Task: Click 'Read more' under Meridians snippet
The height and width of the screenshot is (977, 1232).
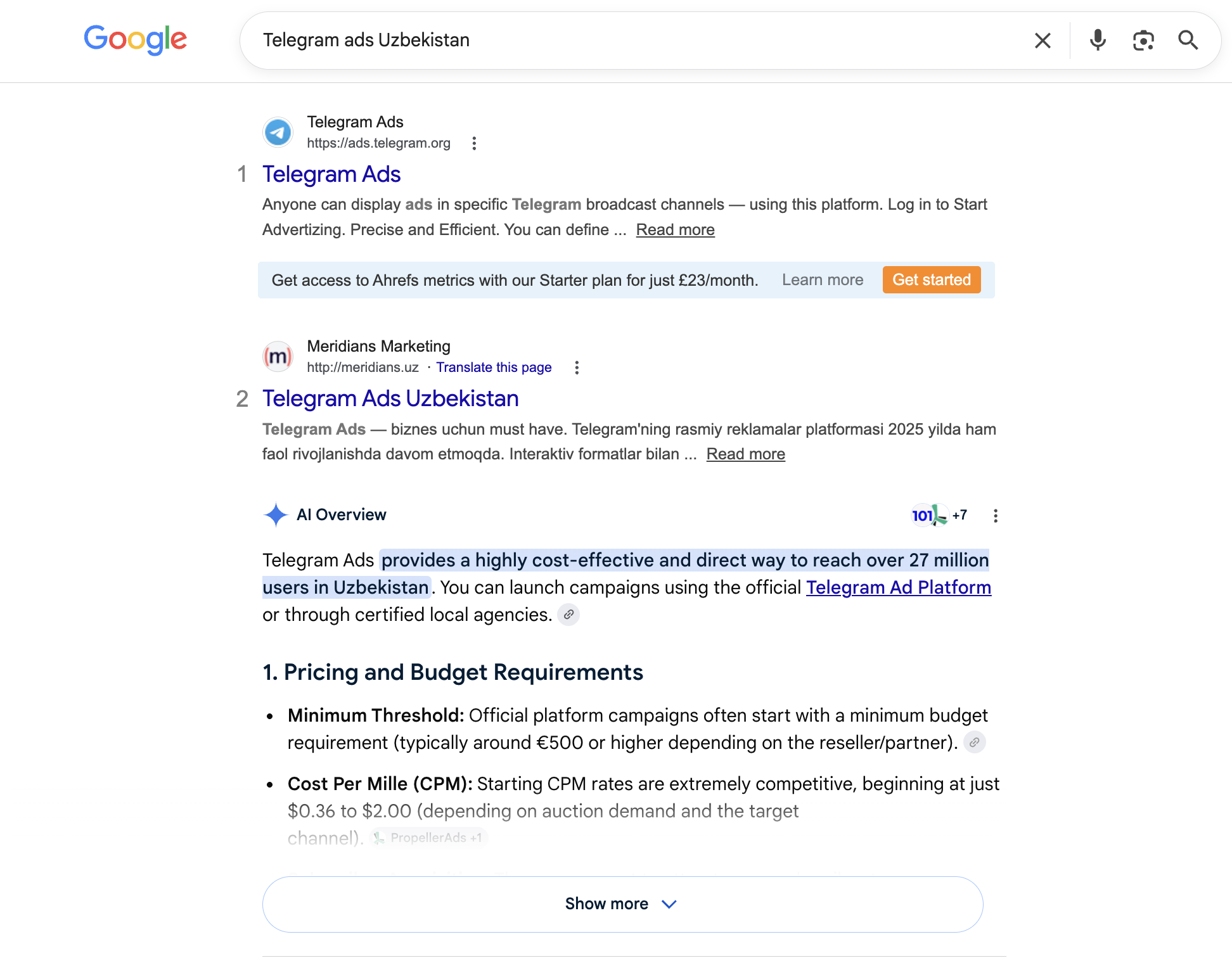Action: [x=745, y=454]
